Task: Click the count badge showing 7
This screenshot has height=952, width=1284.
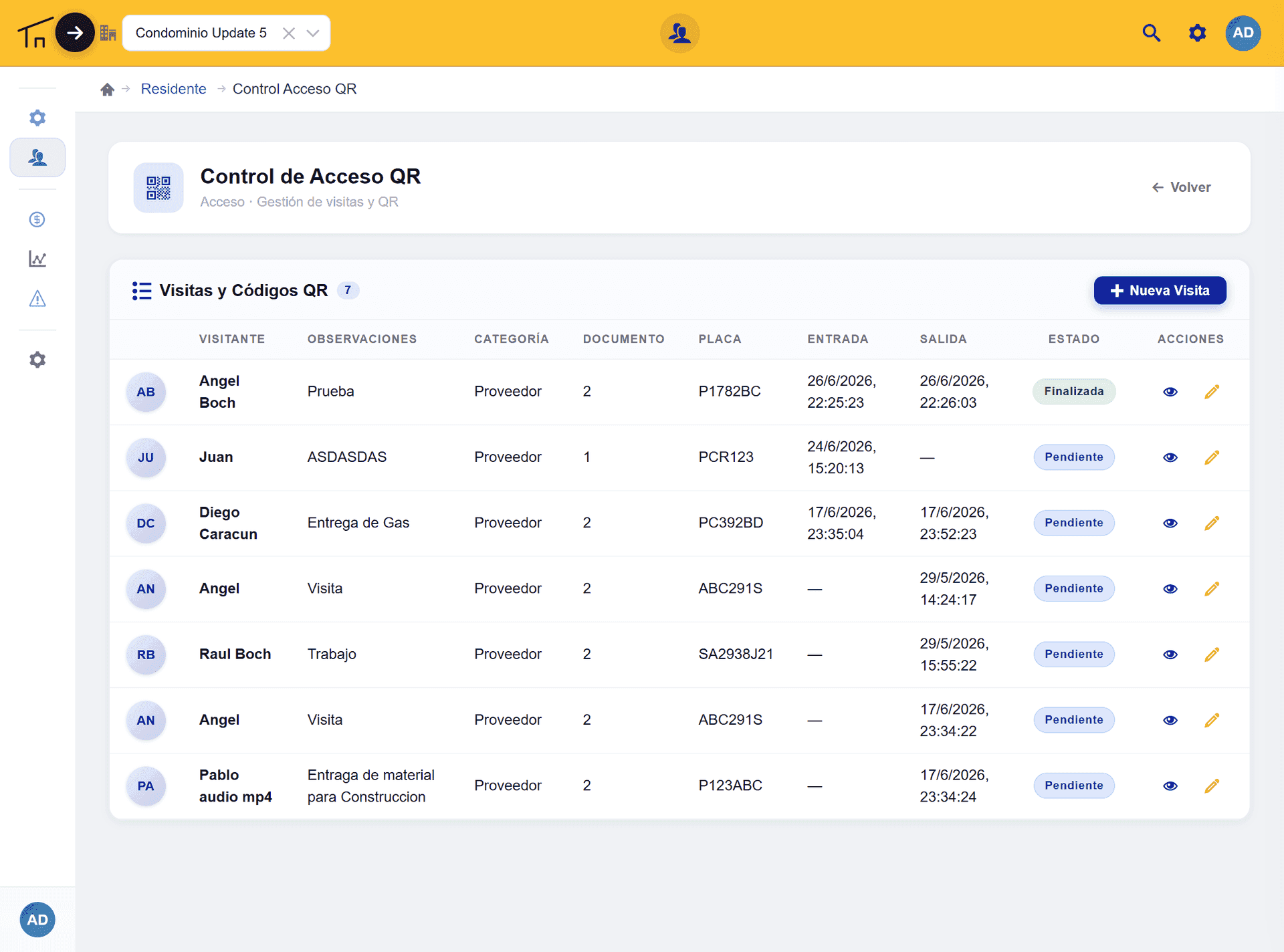Action: [348, 290]
